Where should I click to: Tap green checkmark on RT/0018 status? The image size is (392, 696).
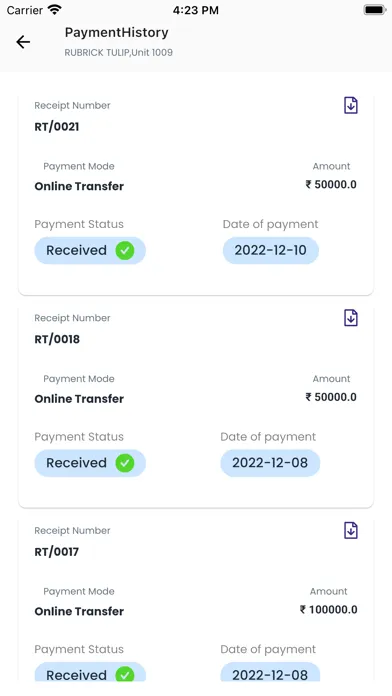[125, 463]
